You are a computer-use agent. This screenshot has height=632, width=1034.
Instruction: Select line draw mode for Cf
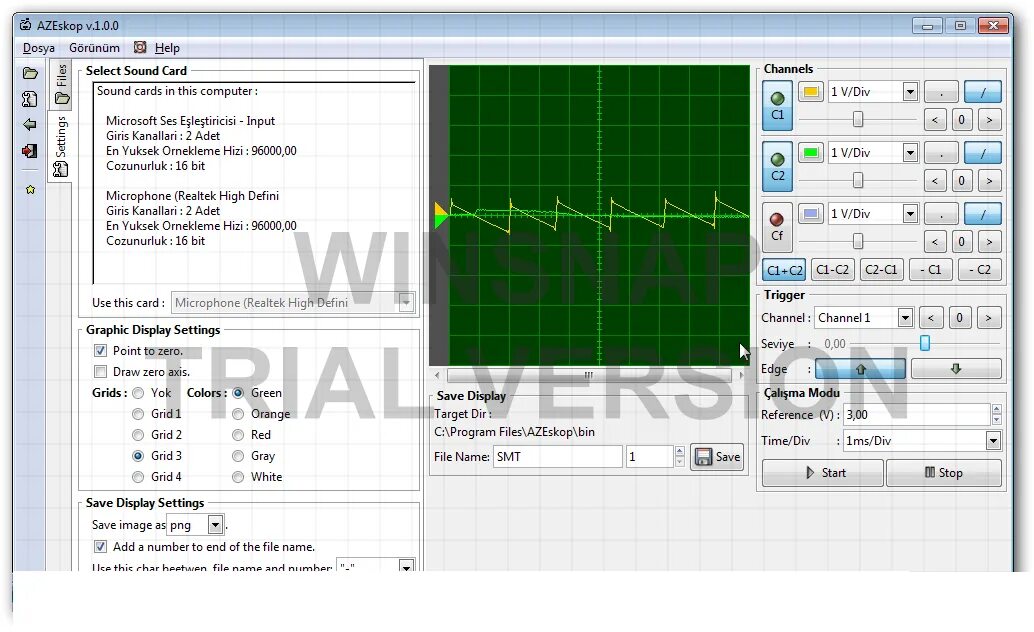[983, 214]
